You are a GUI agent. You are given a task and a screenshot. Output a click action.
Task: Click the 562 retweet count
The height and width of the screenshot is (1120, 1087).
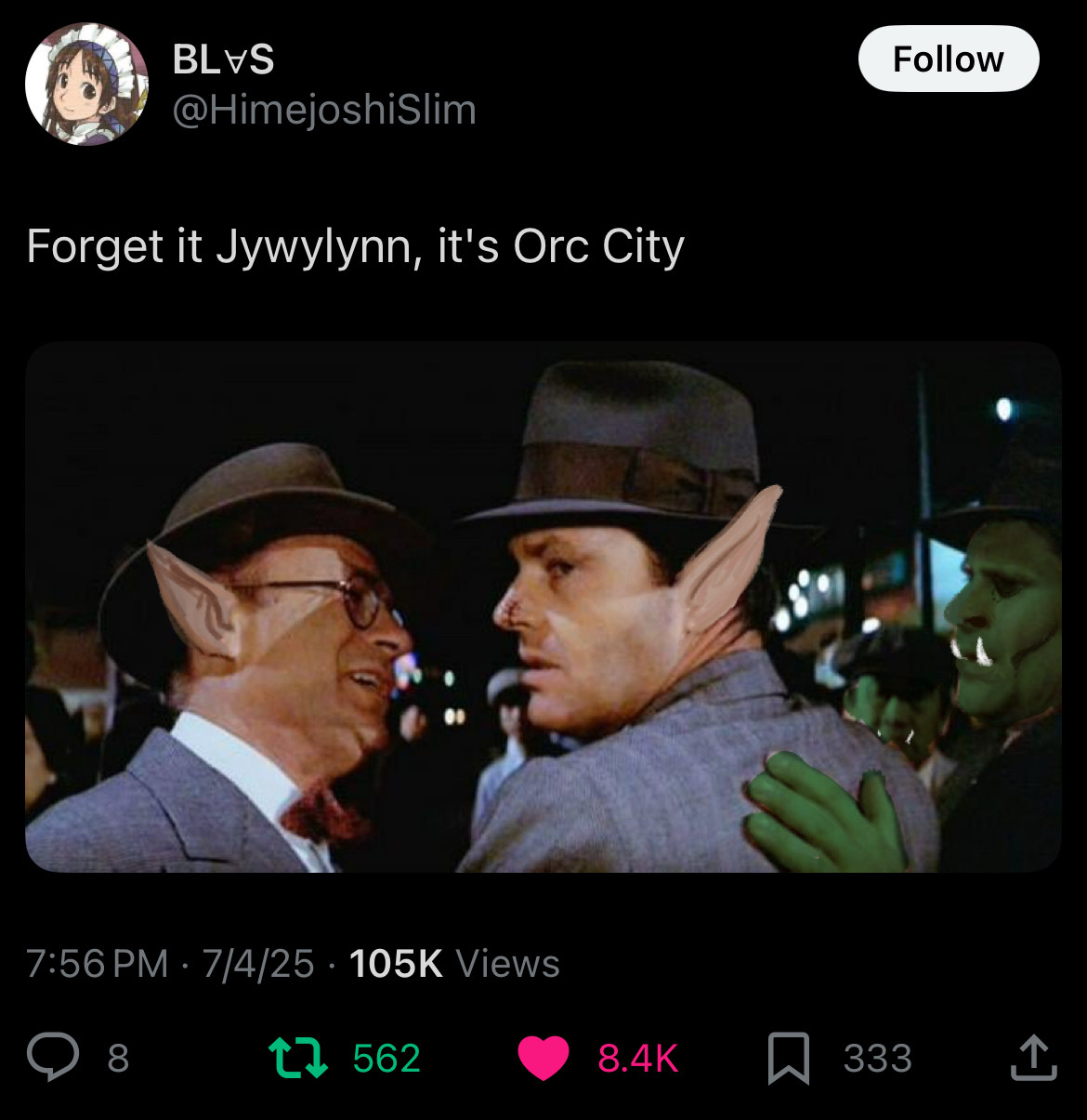pyautogui.click(x=386, y=1059)
